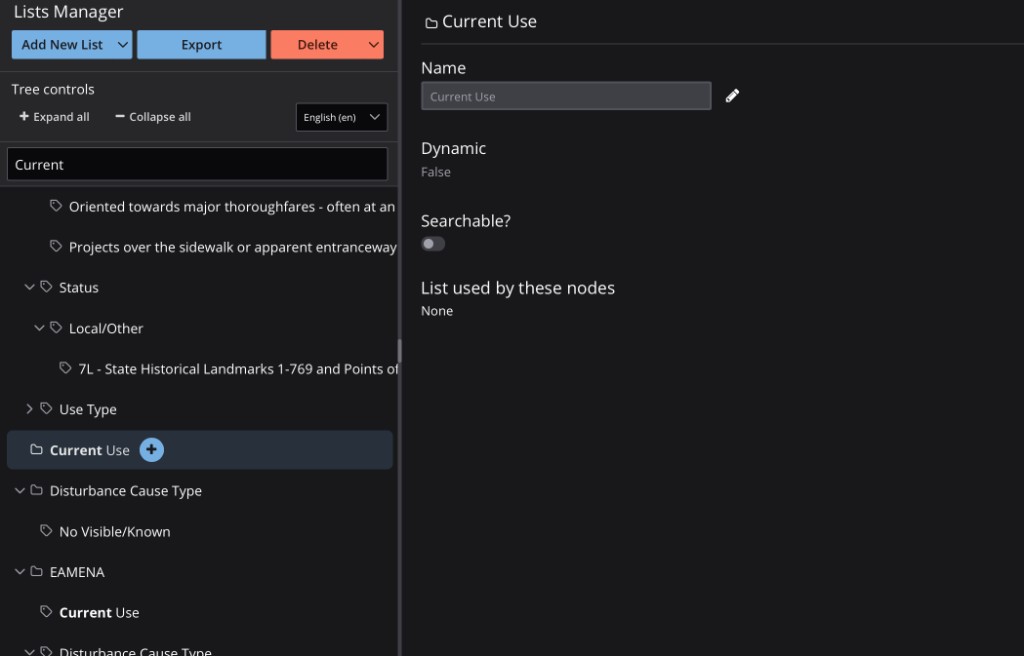
Task: Select Oriented towards major thoroughfares item
Action: click(x=232, y=206)
